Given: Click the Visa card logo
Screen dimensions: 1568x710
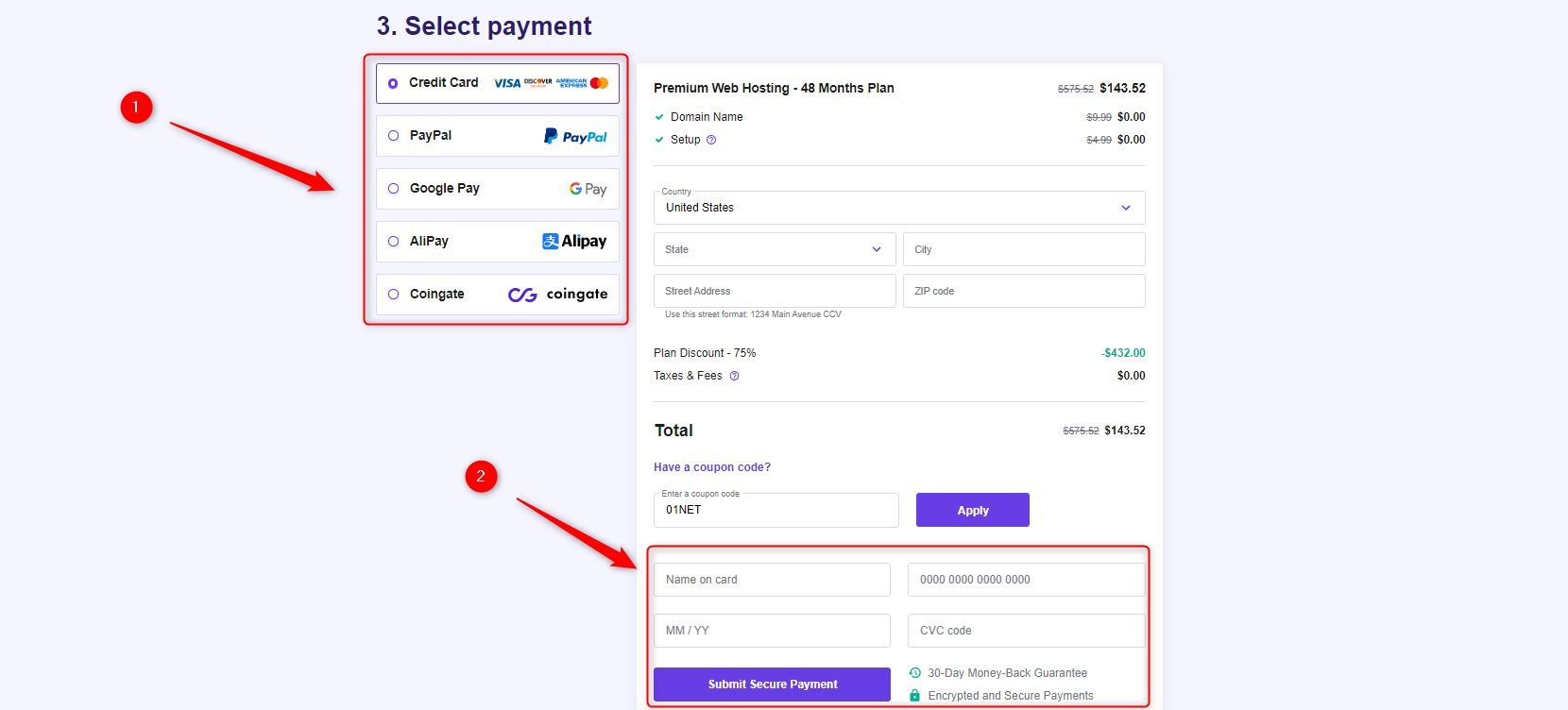Looking at the screenshot, I should coord(507,83).
